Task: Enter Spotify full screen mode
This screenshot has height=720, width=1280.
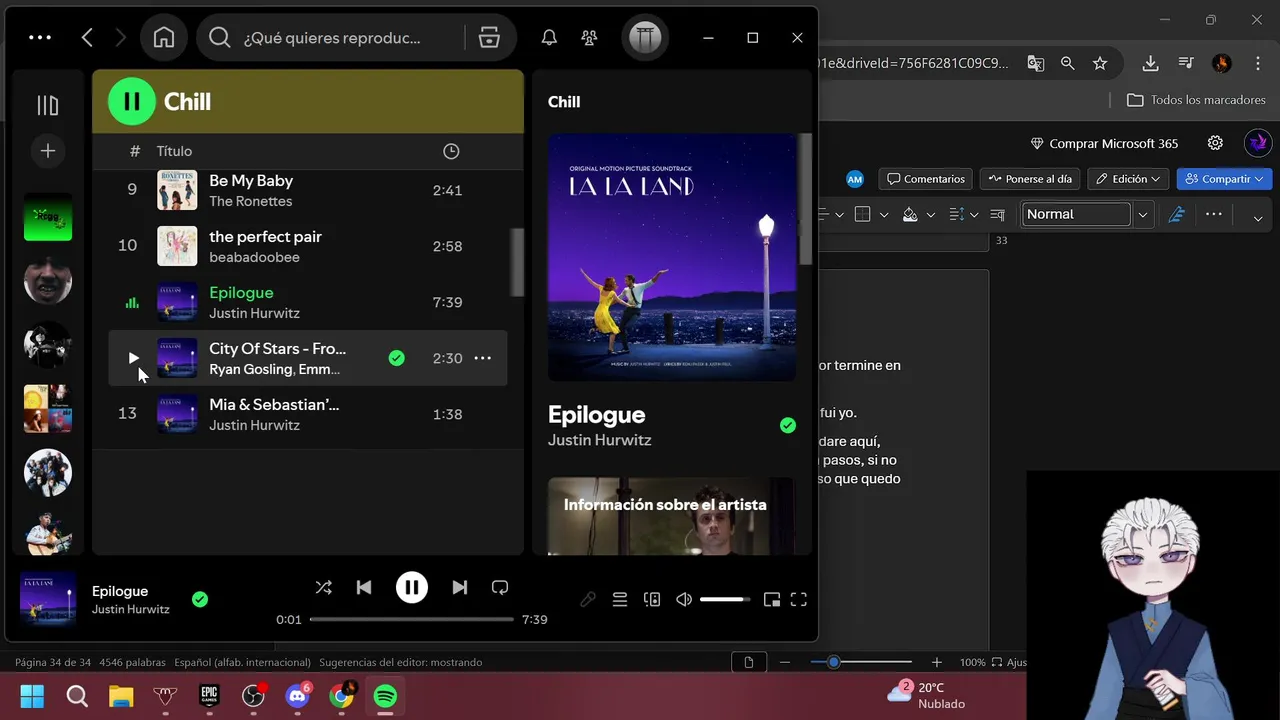Action: [798, 600]
